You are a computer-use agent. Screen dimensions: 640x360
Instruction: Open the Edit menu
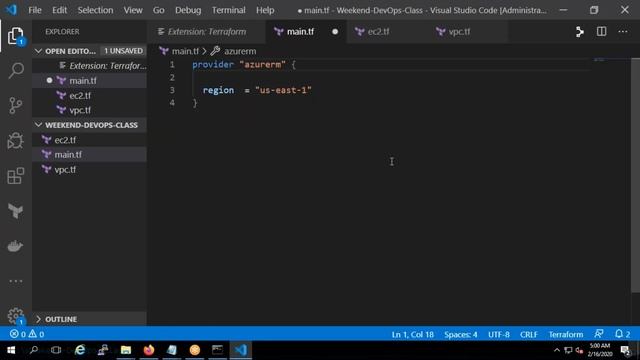[x=59, y=10]
